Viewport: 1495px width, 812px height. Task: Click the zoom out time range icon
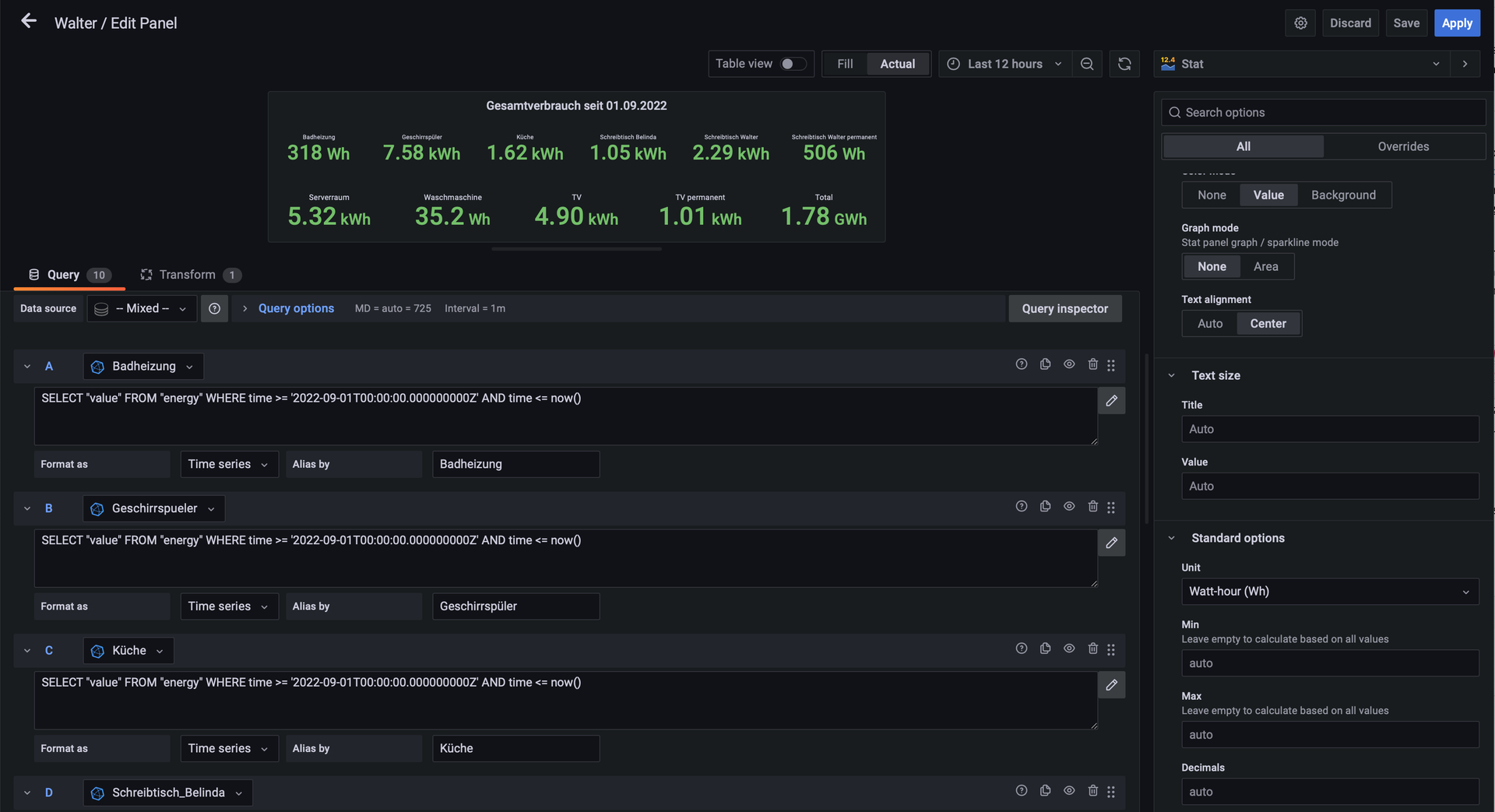point(1087,64)
